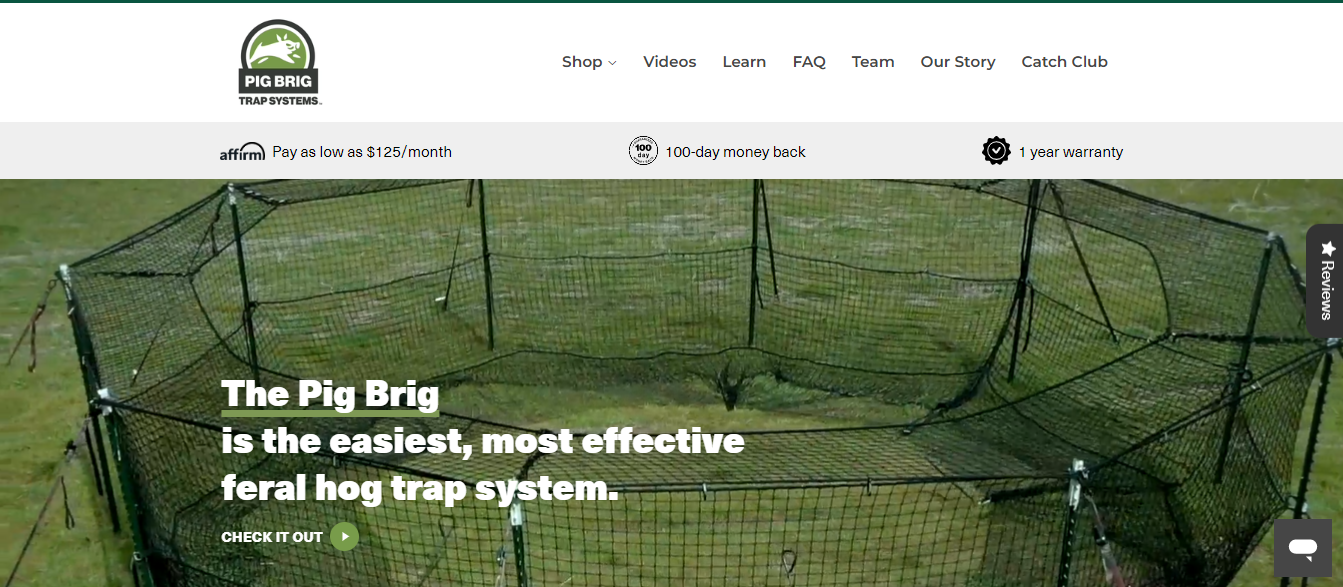Navigate to the FAQ page
The width and height of the screenshot is (1343, 587).
point(809,62)
